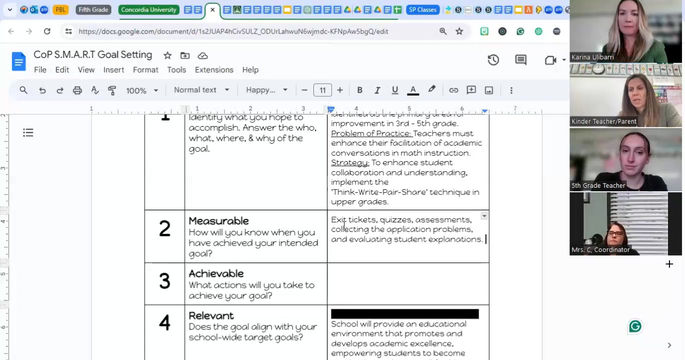Click the video call camera icon

click(x=550, y=60)
